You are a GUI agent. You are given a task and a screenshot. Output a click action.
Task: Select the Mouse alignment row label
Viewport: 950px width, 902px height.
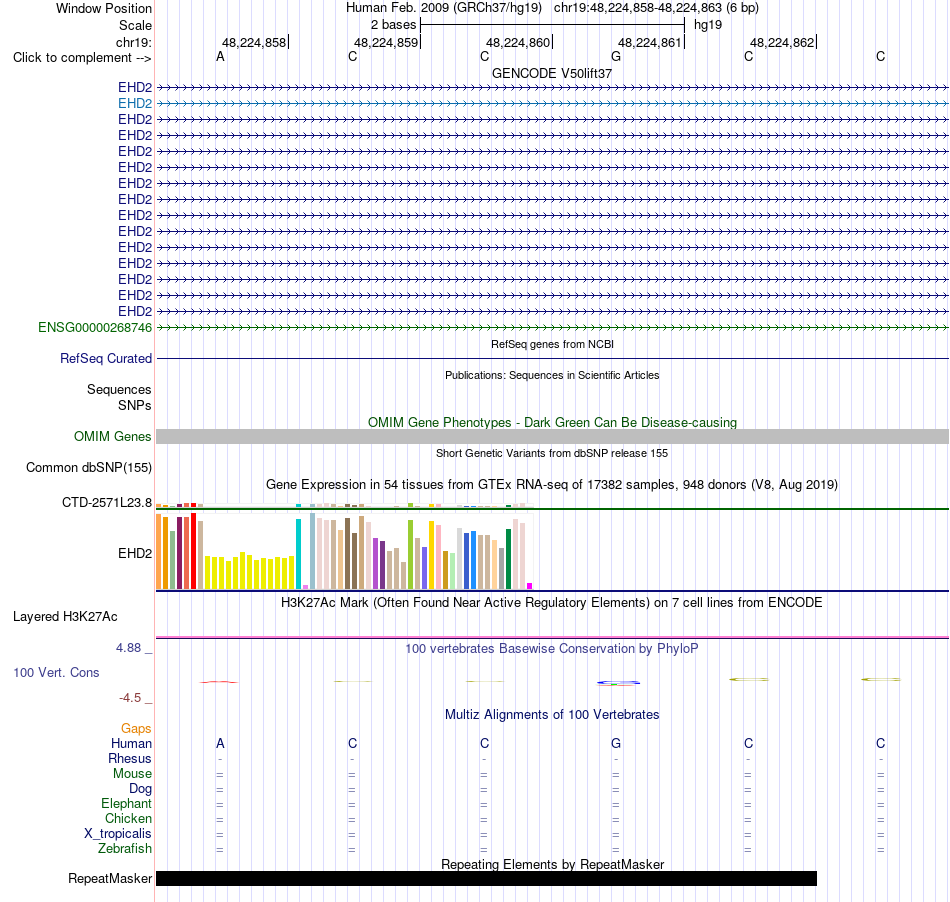pos(132,774)
